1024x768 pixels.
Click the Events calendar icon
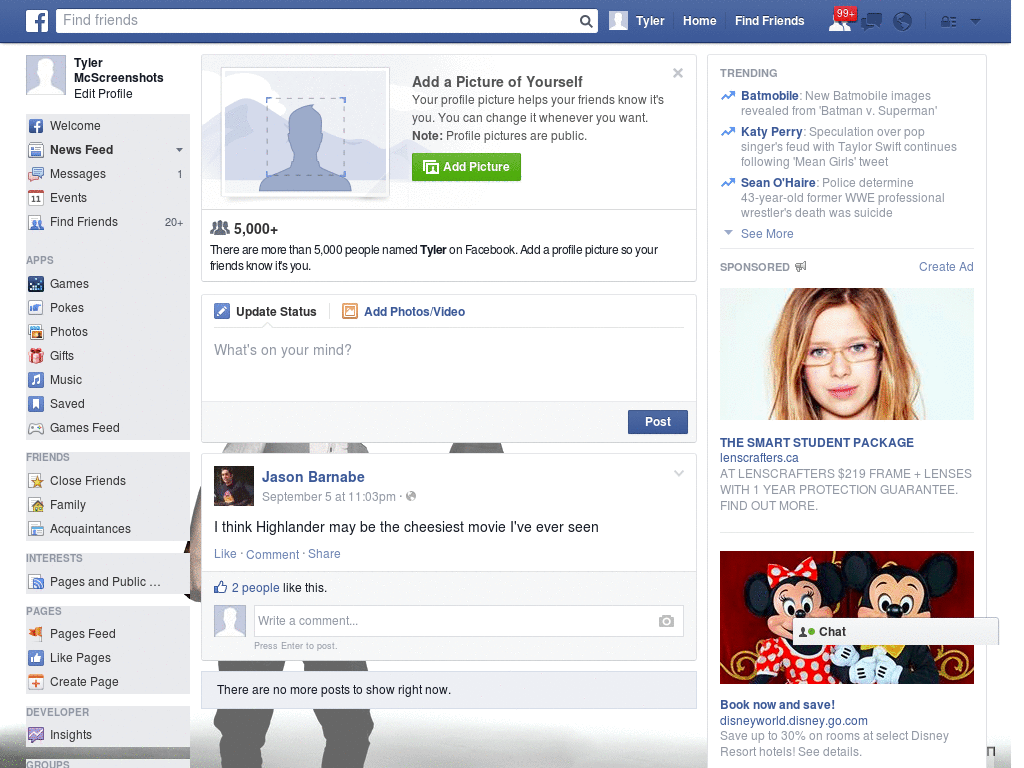tap(36, 198)
